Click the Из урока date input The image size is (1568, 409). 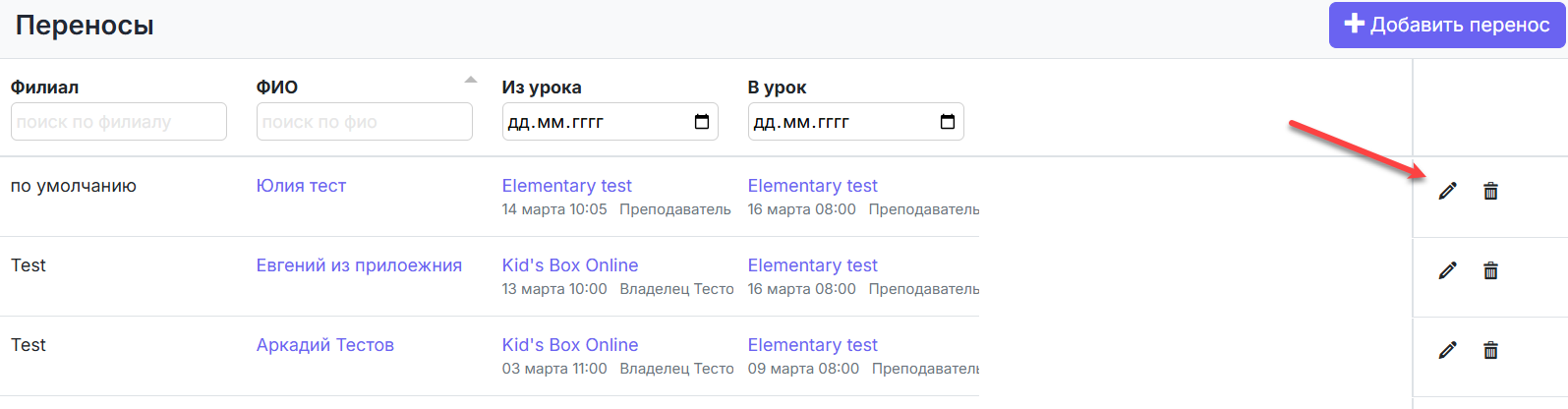[x=610, y=122]
